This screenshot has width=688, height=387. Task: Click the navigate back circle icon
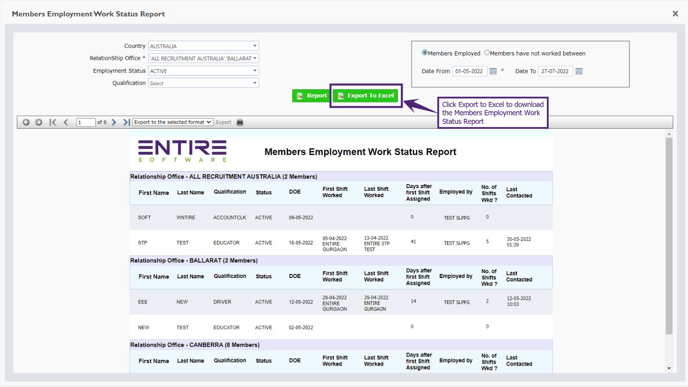point(26,122)
